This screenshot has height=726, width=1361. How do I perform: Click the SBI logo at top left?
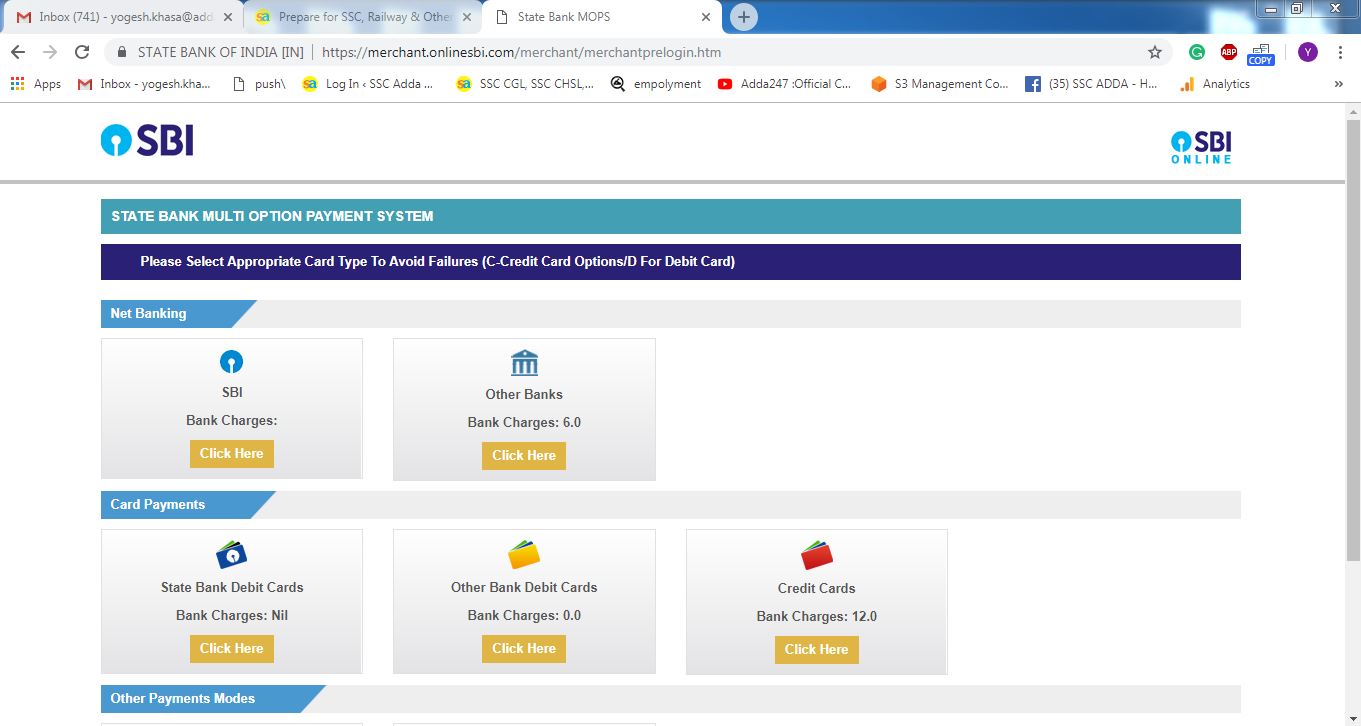[147, 141]
